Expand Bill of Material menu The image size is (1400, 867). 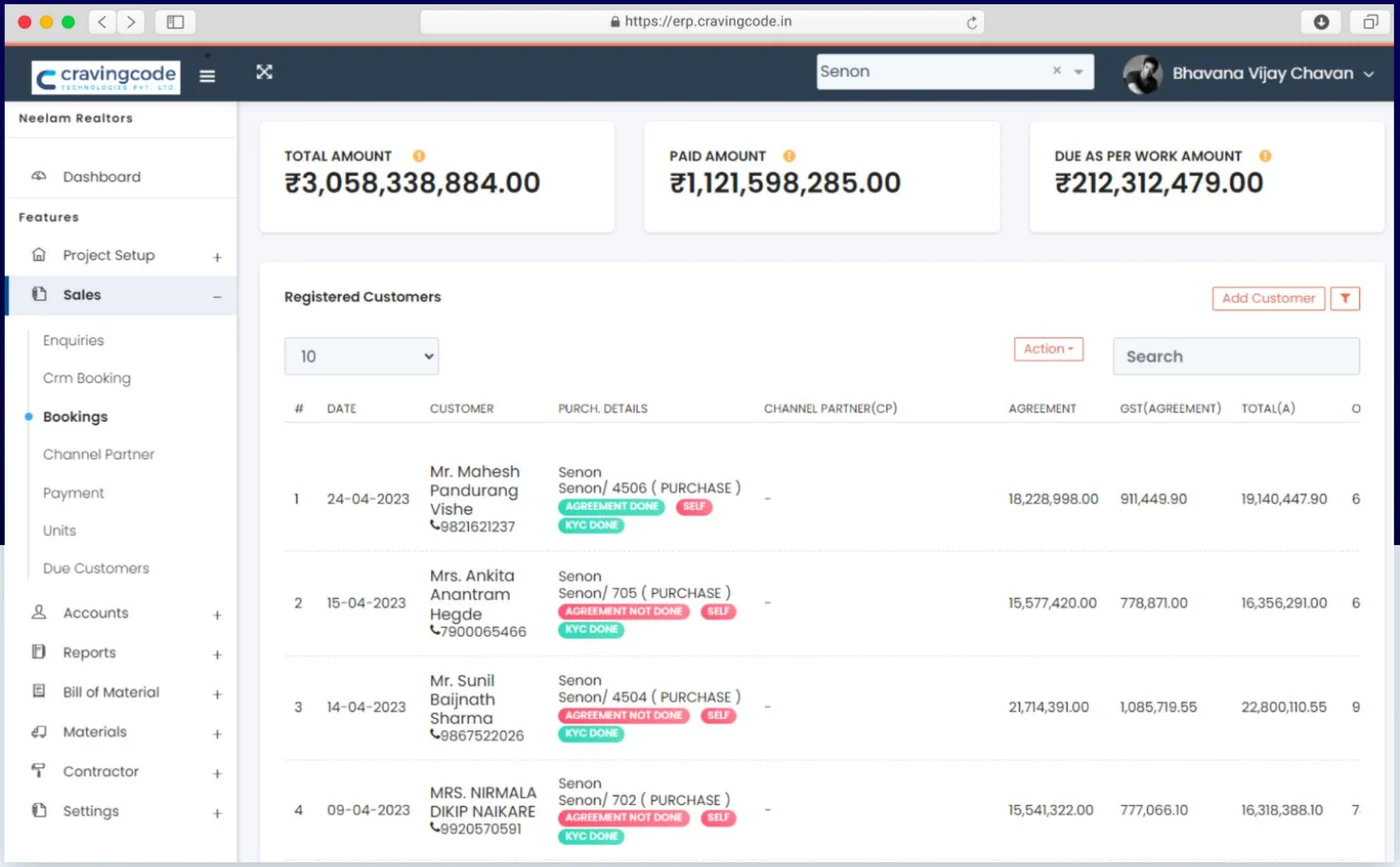[217, 694]
